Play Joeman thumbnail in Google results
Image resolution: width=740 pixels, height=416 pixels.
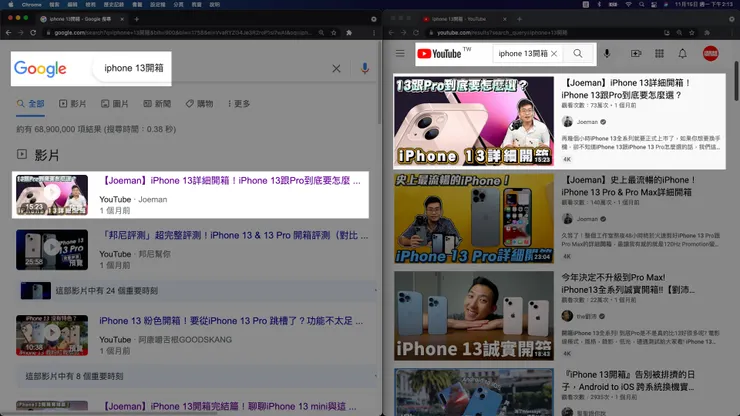click(52, 195)
